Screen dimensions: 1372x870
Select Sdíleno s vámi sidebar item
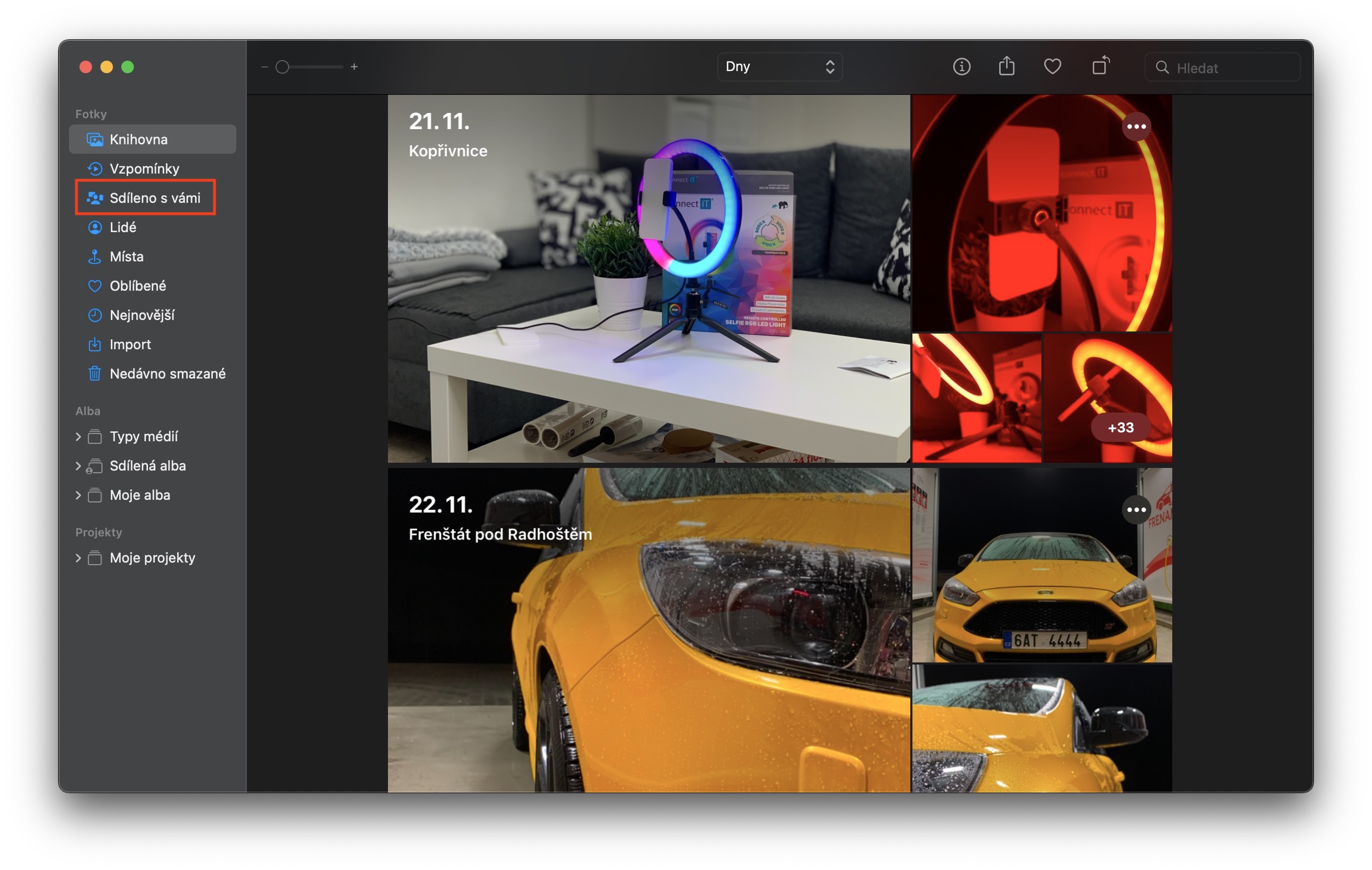click(x=154, y=198)
